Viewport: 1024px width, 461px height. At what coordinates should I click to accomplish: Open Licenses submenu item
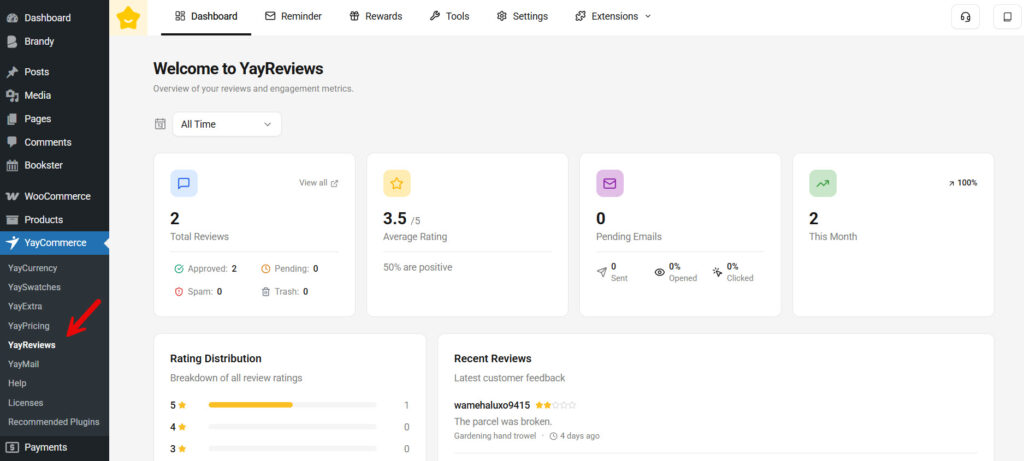point(25,403)
